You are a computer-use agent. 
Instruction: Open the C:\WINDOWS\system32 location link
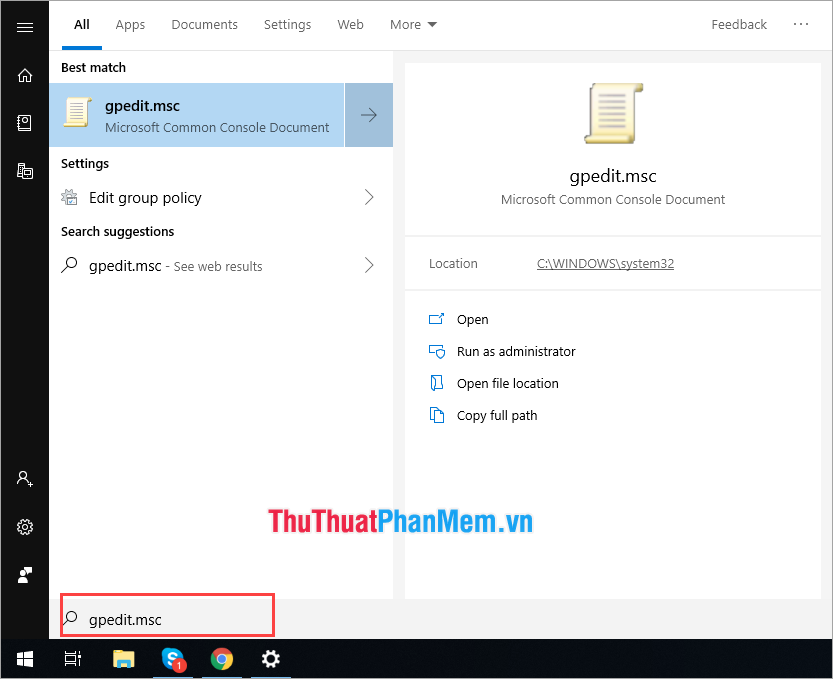coord(604,263)
